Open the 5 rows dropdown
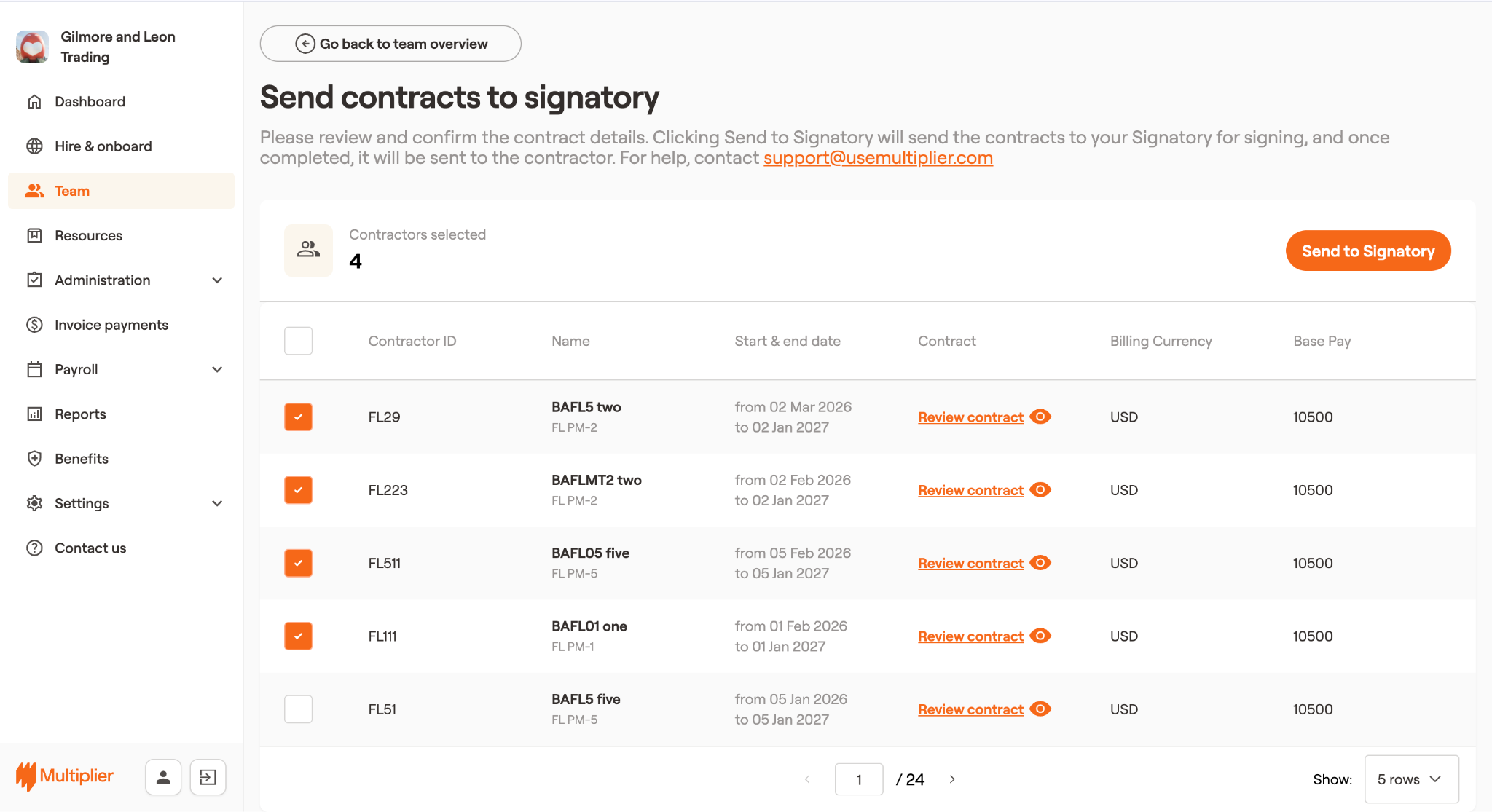1492x812 pixels. pyautogui.click(x=1410, y=779)
